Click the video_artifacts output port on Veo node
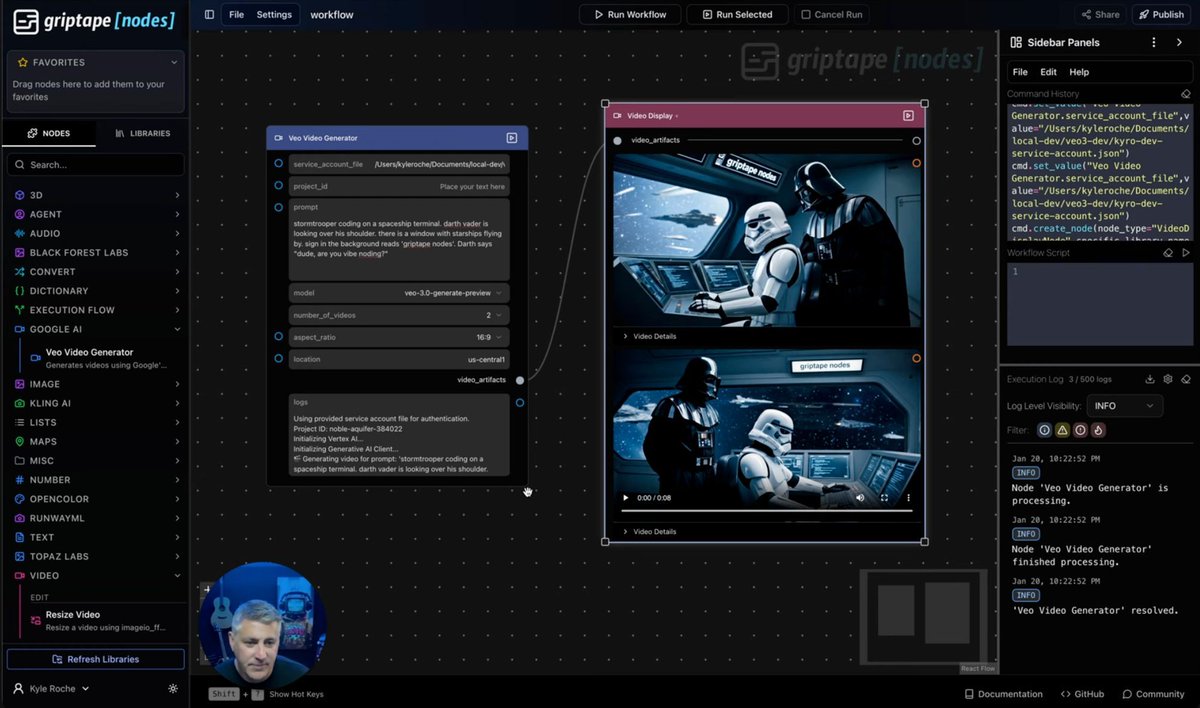 (x=520, y=380)
